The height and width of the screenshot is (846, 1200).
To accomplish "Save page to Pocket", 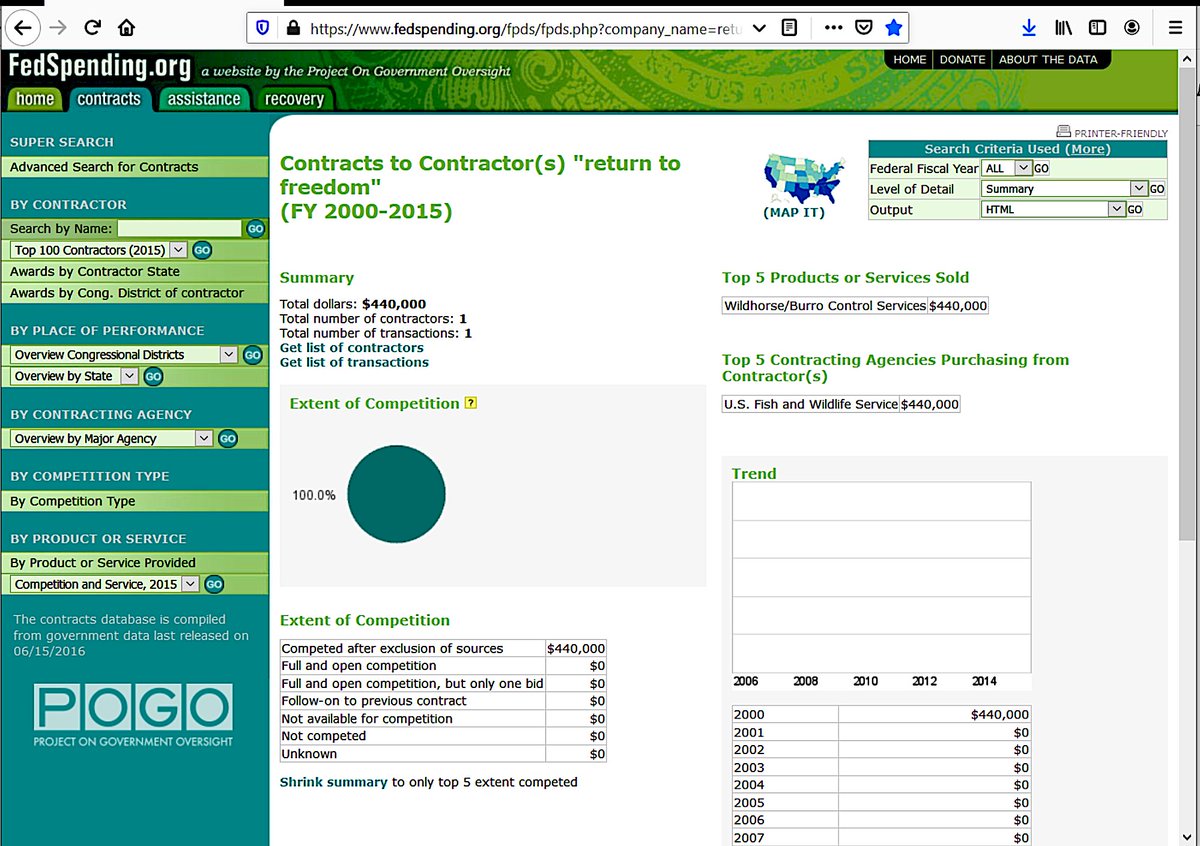I will pyautogui.click(x=863, y=28).
